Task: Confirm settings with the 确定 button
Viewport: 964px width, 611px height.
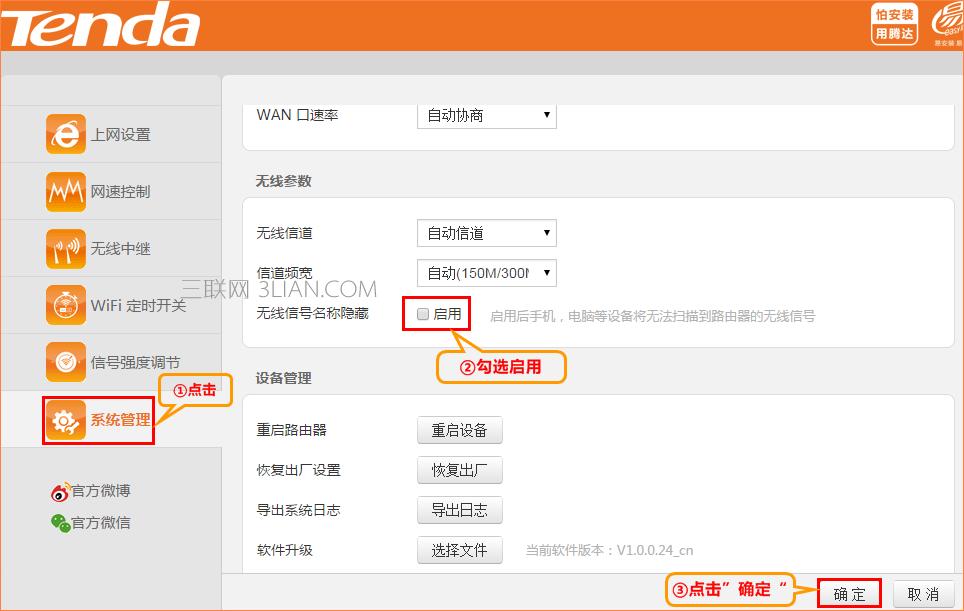Action: coord(850,594)
